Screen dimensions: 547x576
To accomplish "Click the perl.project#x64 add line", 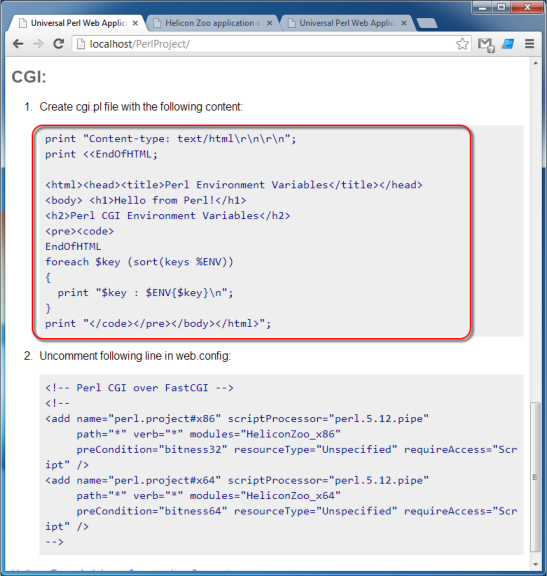I will 237,480.
